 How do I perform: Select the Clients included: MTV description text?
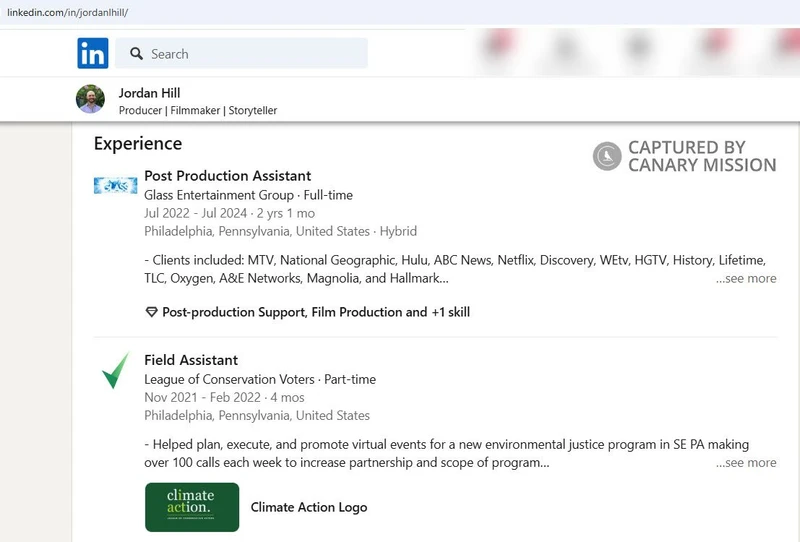pyautogui.click(x=455, y=269)
